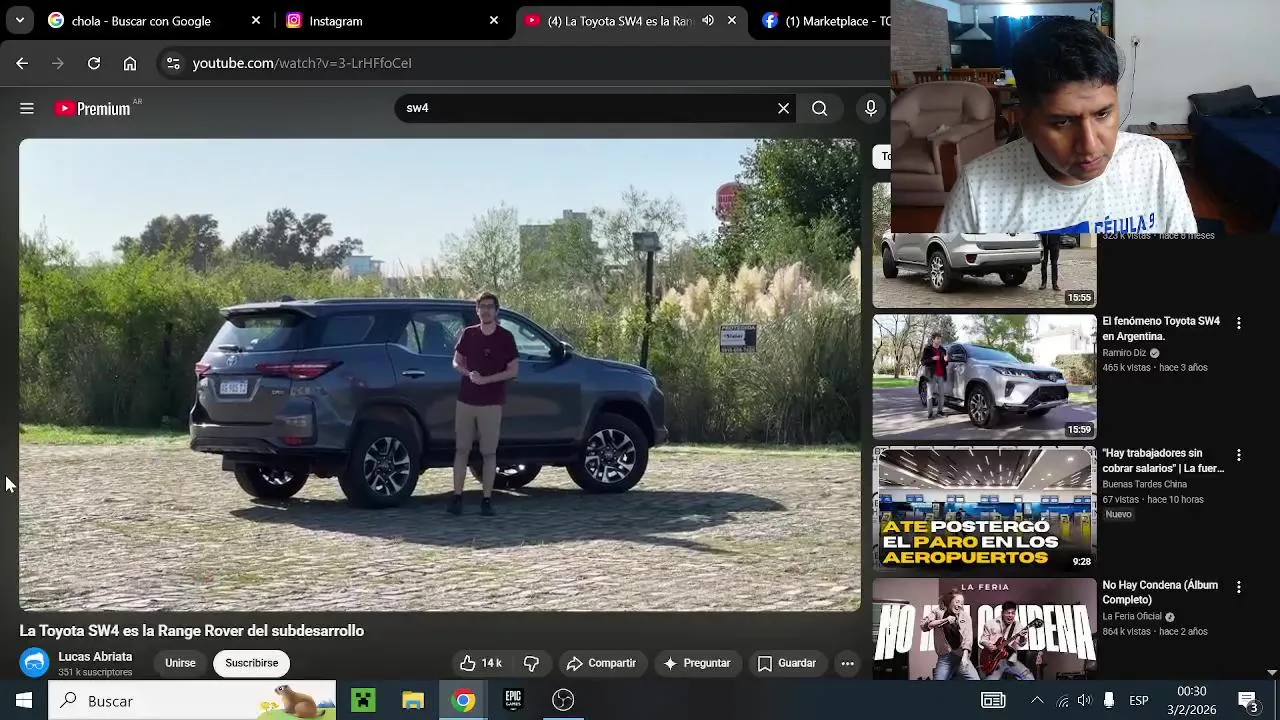Screen dimensions: 1280x720
Task: Open the browser home page
Action: (x=130, y=63)
